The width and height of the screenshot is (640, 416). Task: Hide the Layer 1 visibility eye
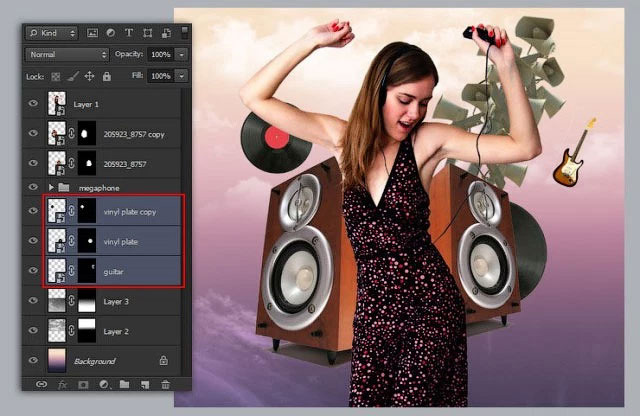(x=33, y=104)
